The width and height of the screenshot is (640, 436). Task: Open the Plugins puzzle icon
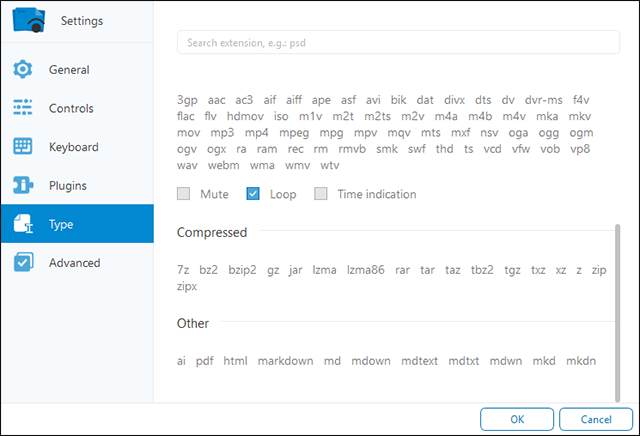(x=23, y=185)
